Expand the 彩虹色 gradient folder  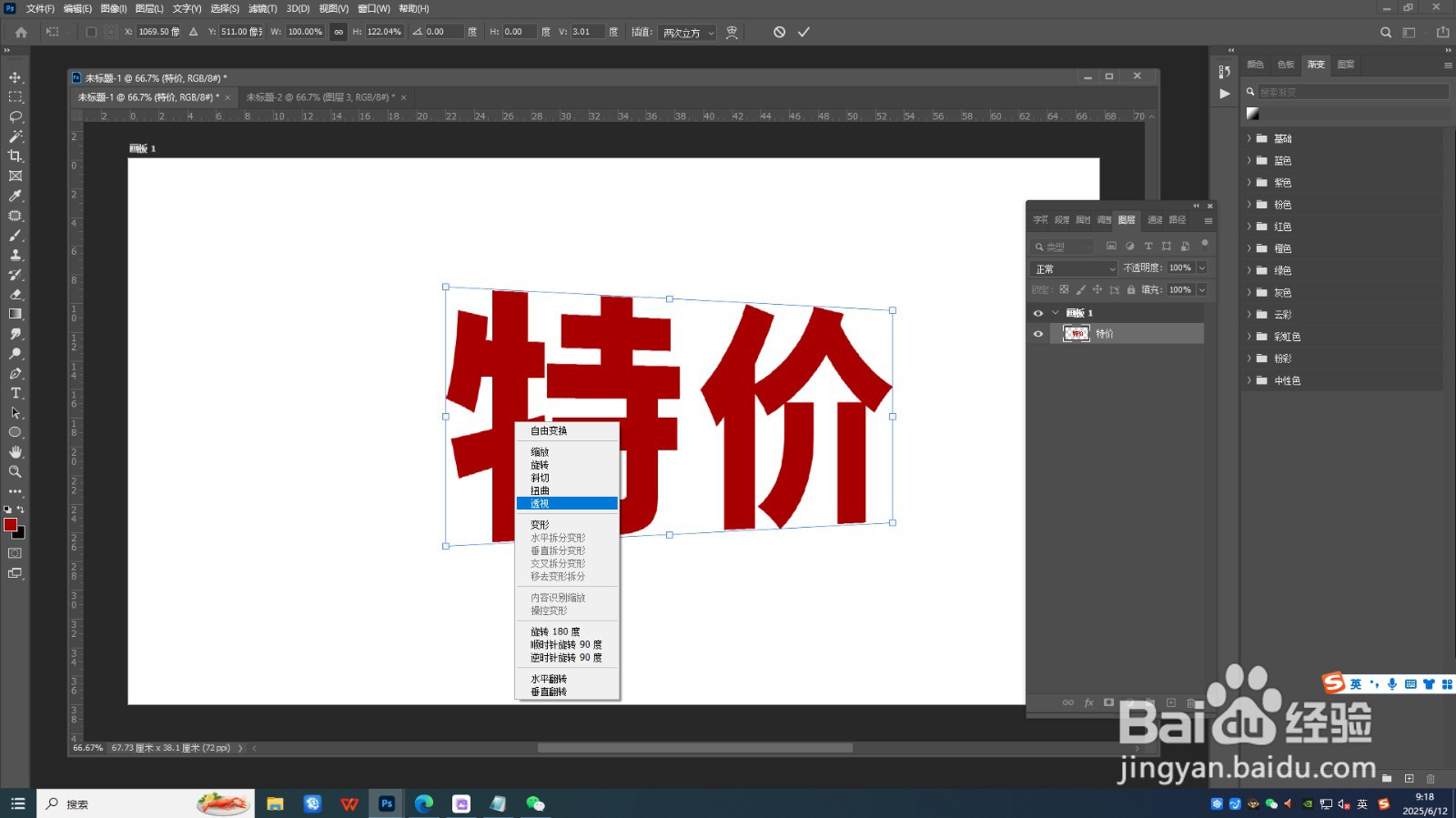tap(1249, 337)
